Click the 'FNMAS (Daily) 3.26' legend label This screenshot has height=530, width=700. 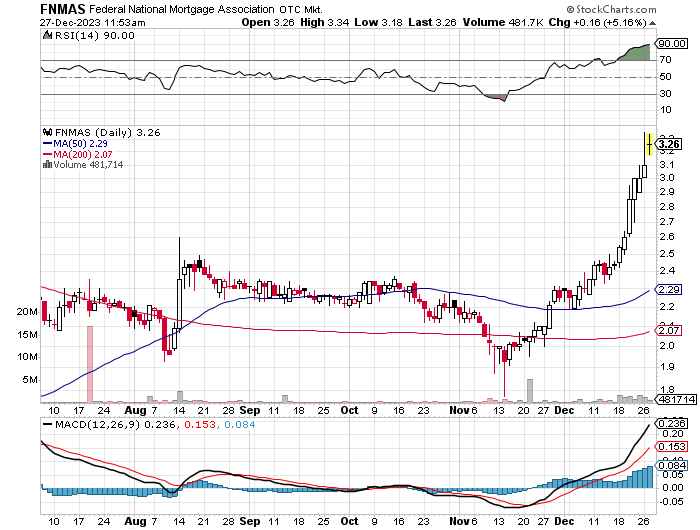(x=107, y=133)
